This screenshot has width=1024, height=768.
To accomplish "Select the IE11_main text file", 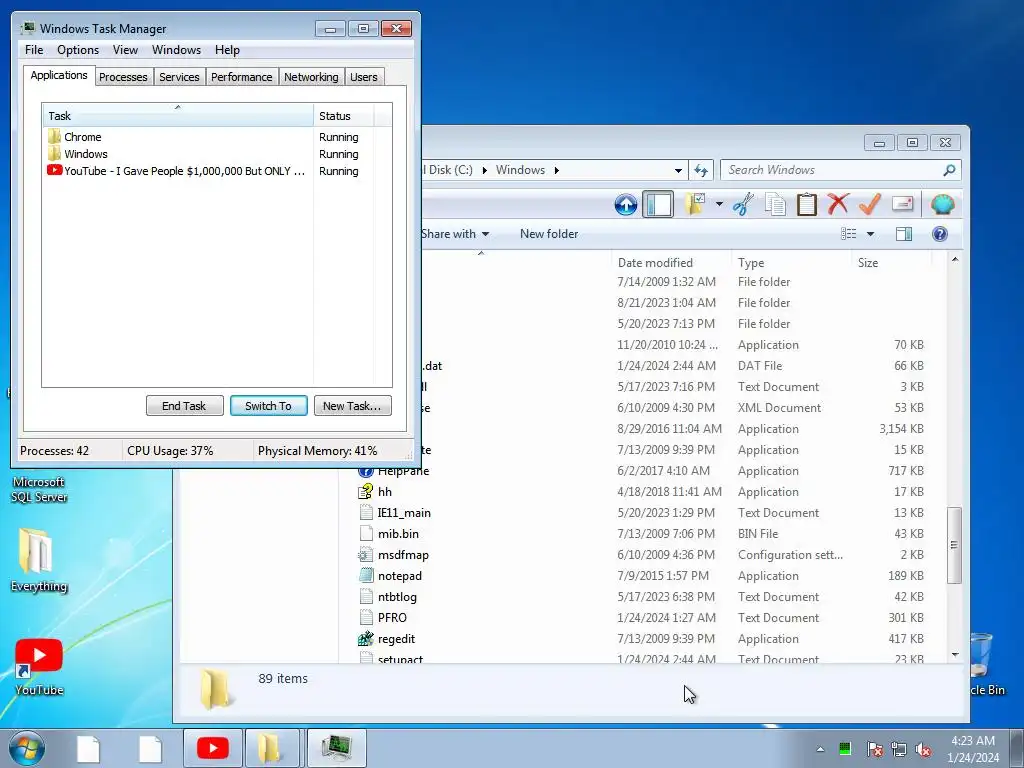I will (404, 513).
